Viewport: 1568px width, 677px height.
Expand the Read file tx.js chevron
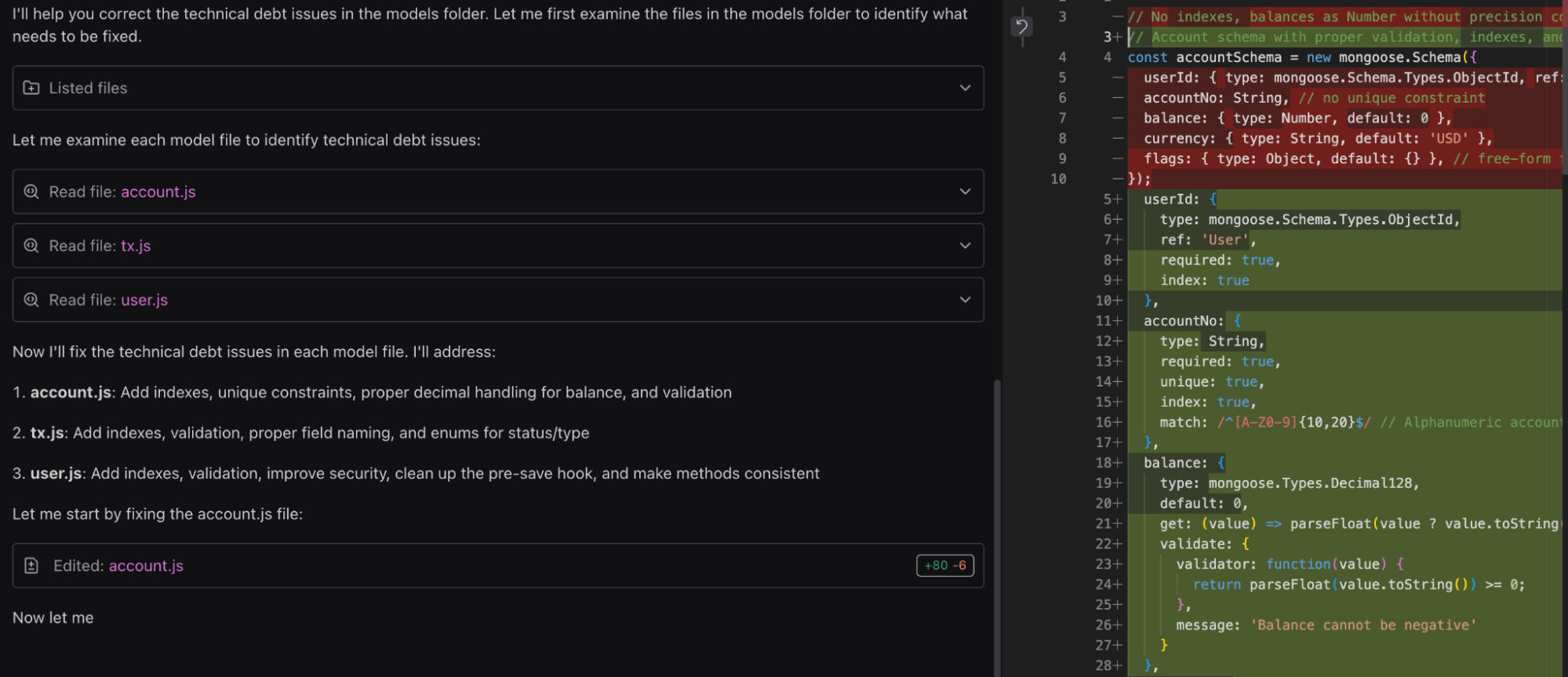(x=965, y=246)
